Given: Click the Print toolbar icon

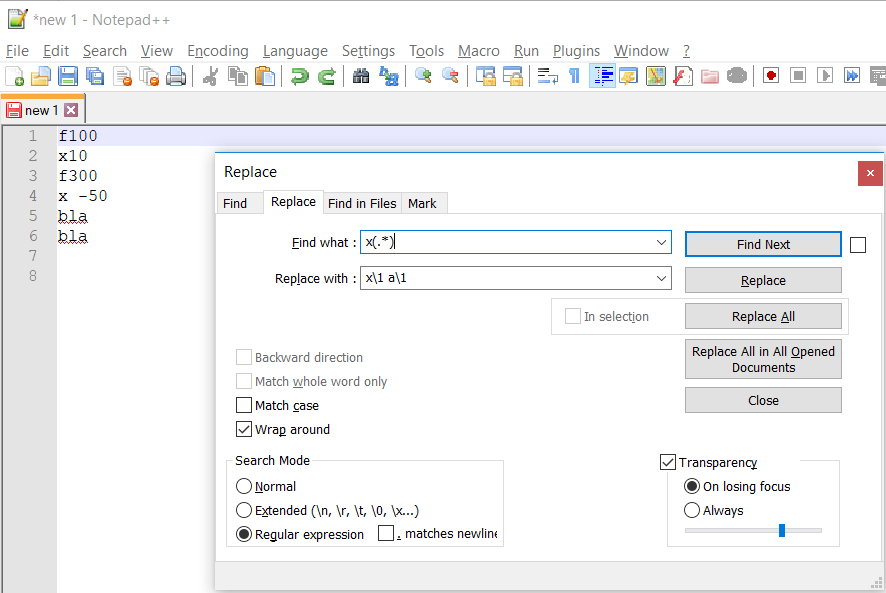Looking at the screenshot, I should (176, 76).
